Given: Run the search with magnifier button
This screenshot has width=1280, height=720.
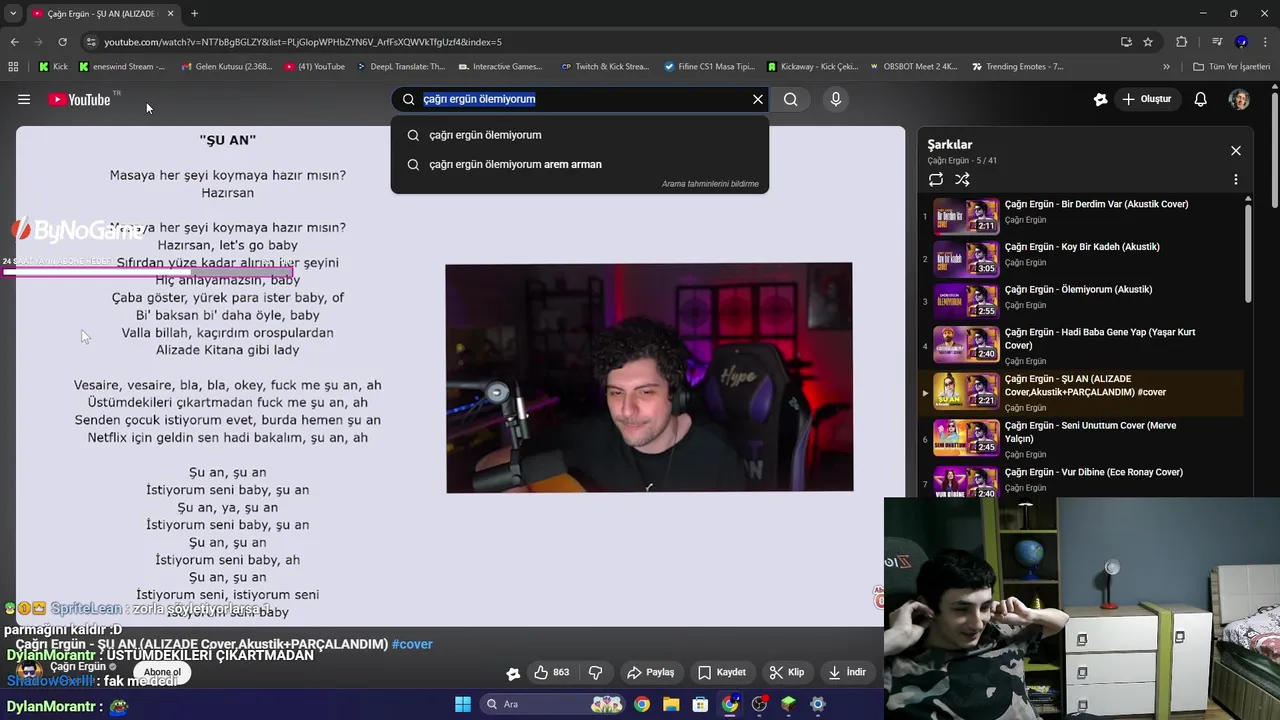Looking at the screenshot, I should [x=790, y=99].
